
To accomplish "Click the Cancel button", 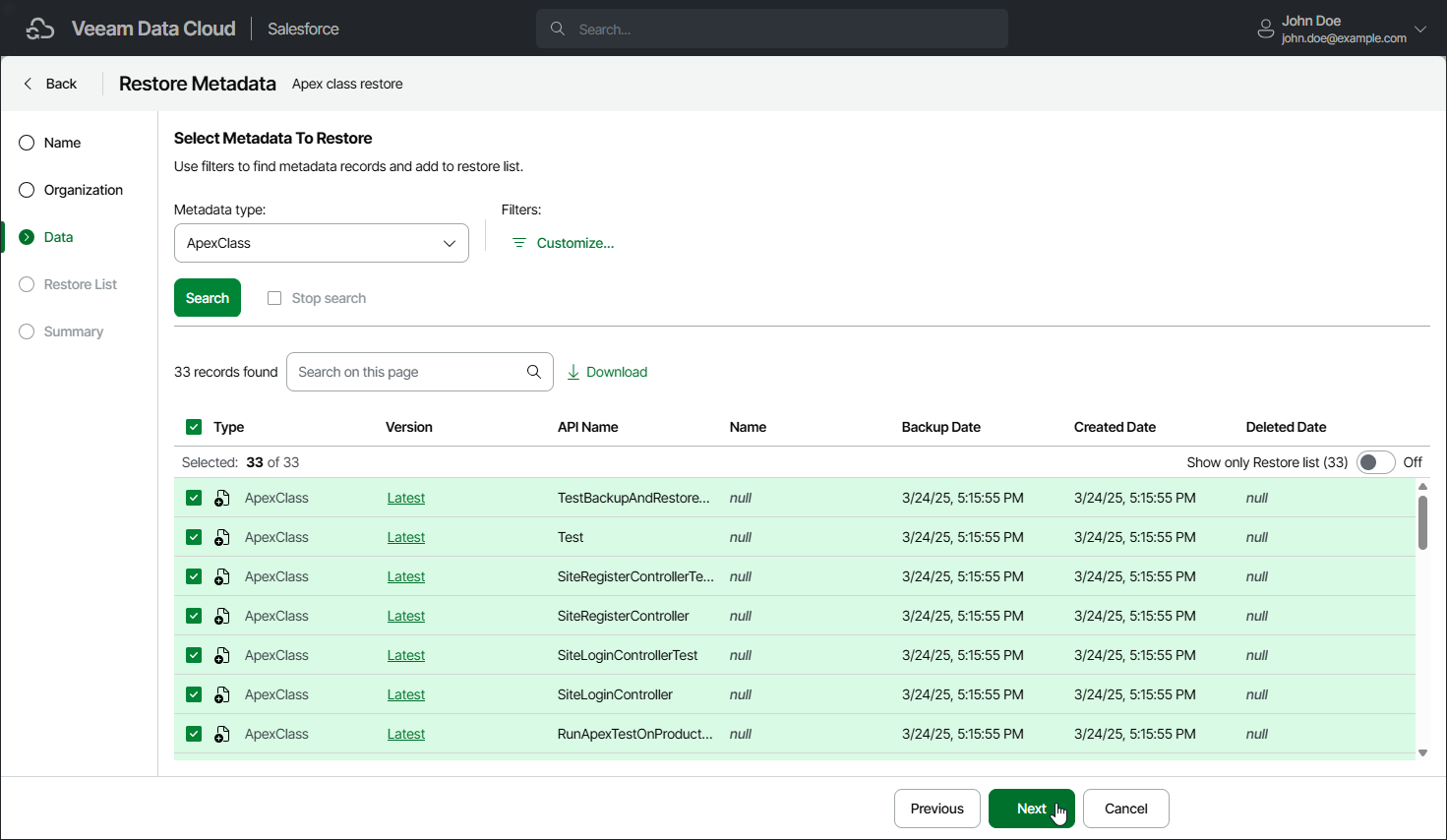I will click(1125, 809).
